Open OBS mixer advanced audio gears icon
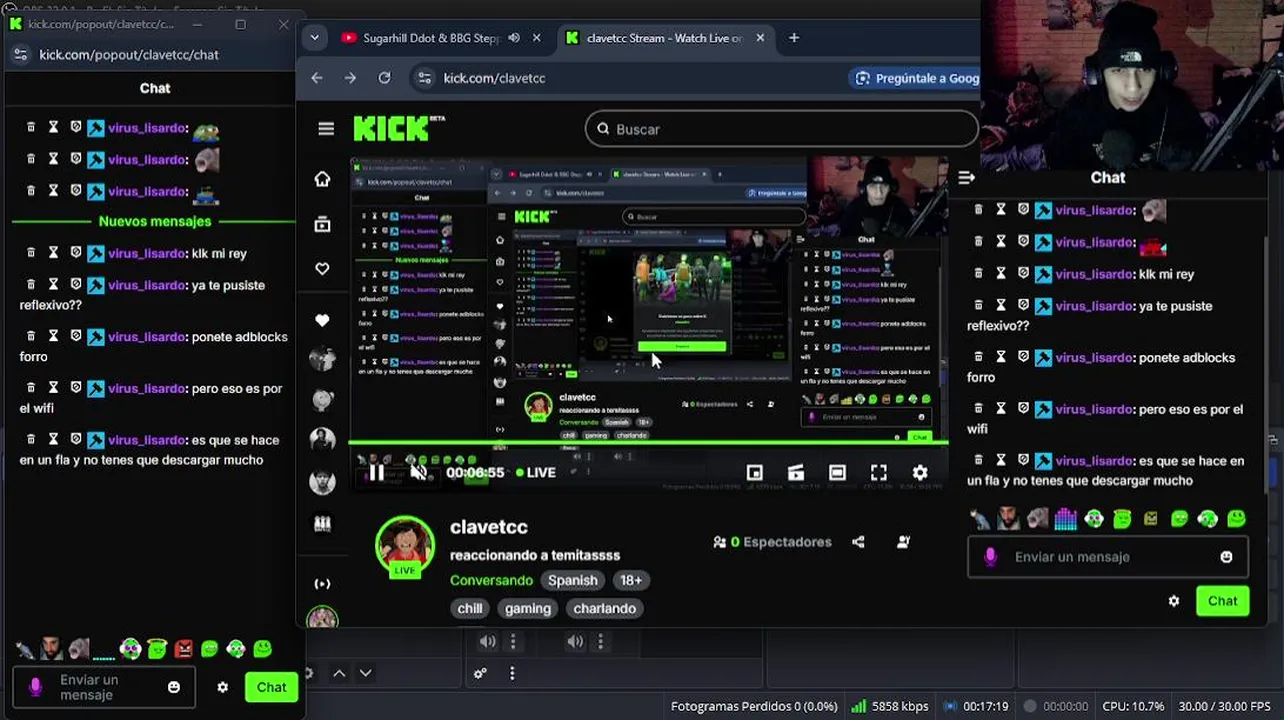This screenshot has width=1284, height=720. click(480, 673)
